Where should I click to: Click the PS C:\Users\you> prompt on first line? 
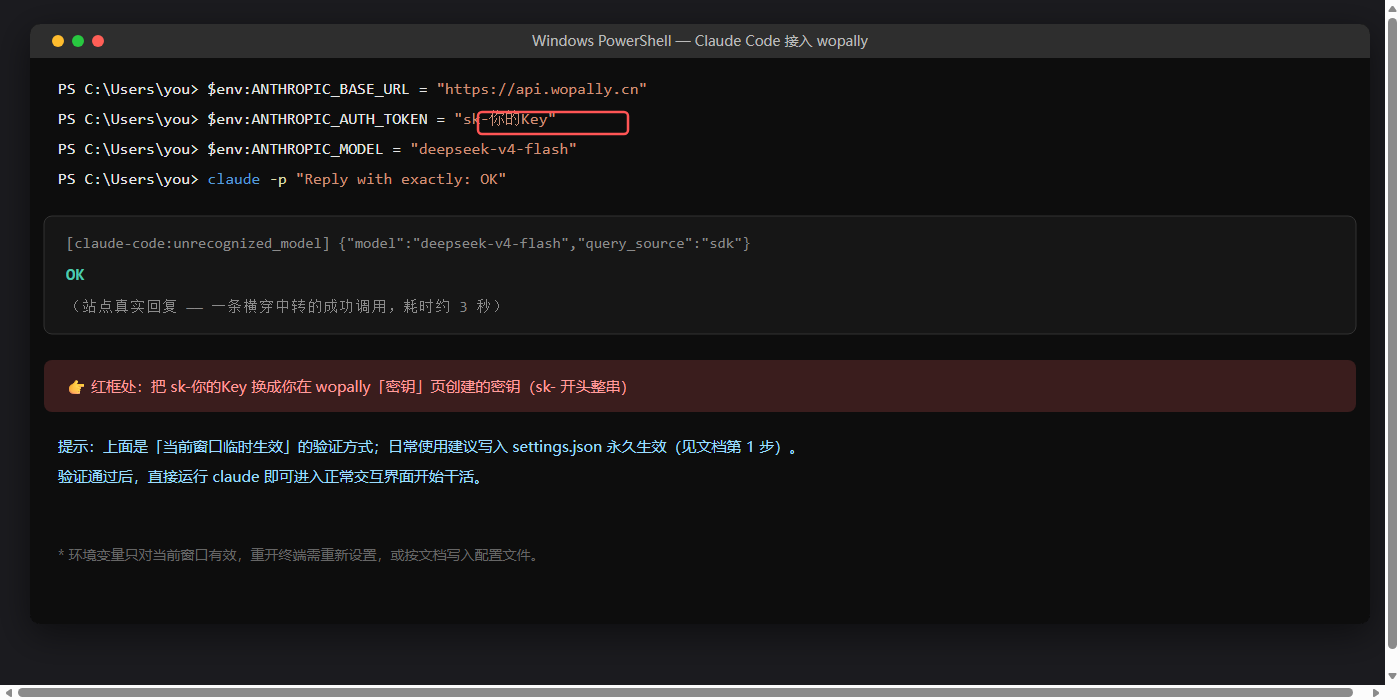[x=129, y=89]
